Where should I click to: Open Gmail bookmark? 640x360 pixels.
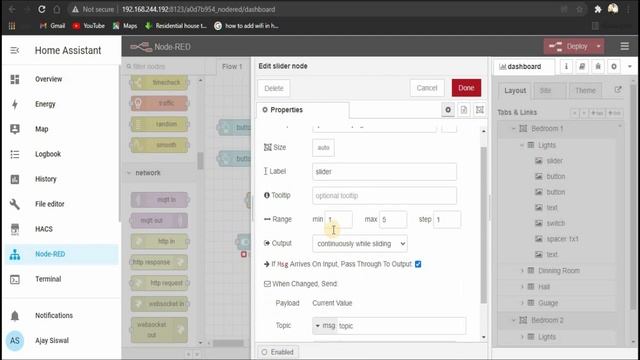pyautogui.click(x=52, y=26)
